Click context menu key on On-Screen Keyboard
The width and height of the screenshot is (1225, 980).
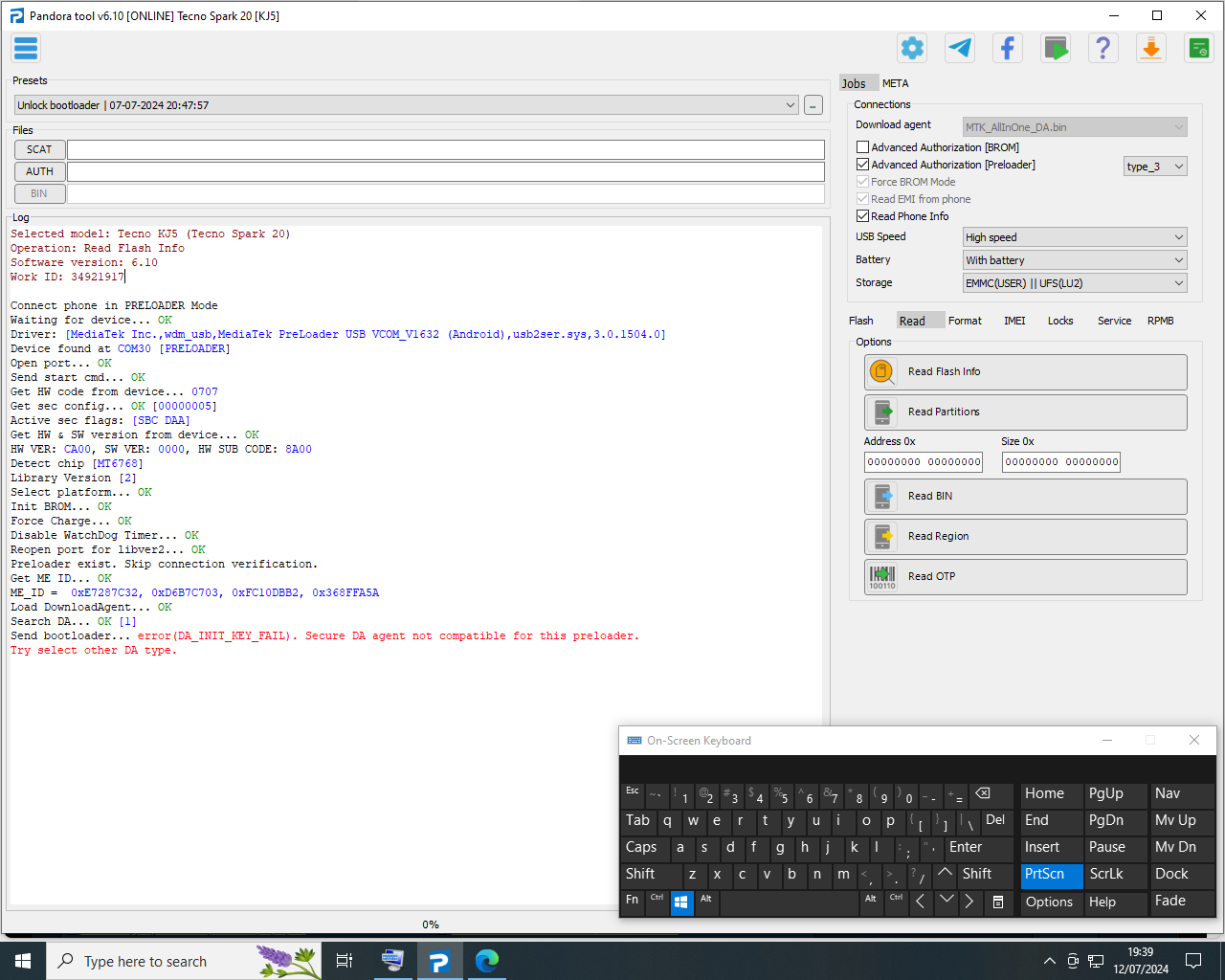pos(997,902)
